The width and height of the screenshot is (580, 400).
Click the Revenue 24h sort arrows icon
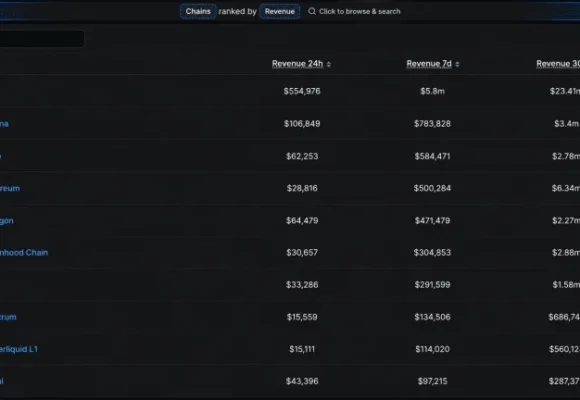click(x=328, y=64)
